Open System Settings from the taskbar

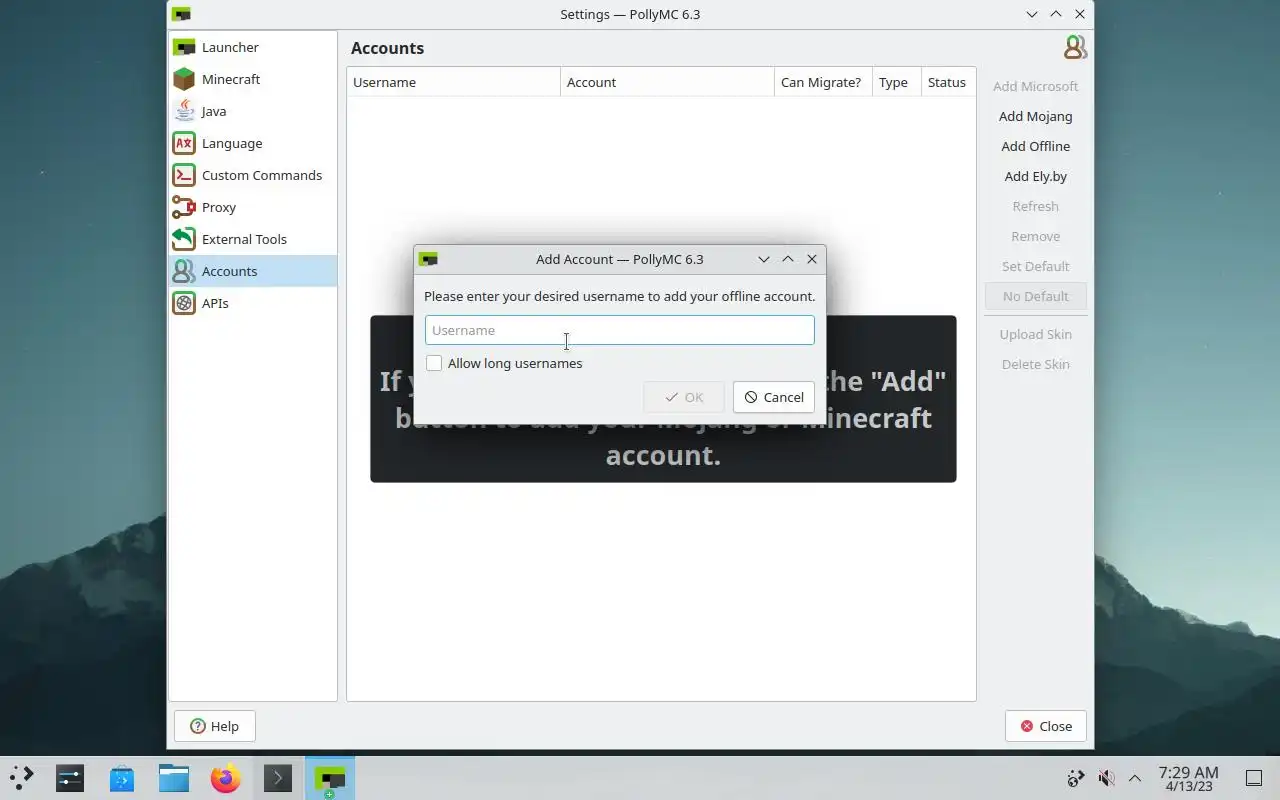(x=70, y=778)
